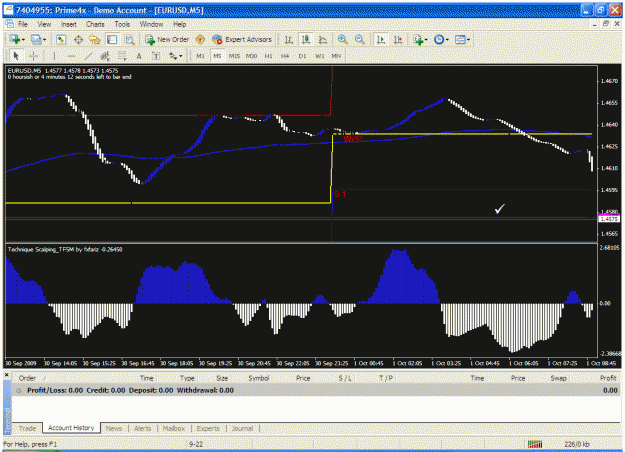
Task: Switch to the Journal tab
Action: pyautogui.click(x=243, y=428)
